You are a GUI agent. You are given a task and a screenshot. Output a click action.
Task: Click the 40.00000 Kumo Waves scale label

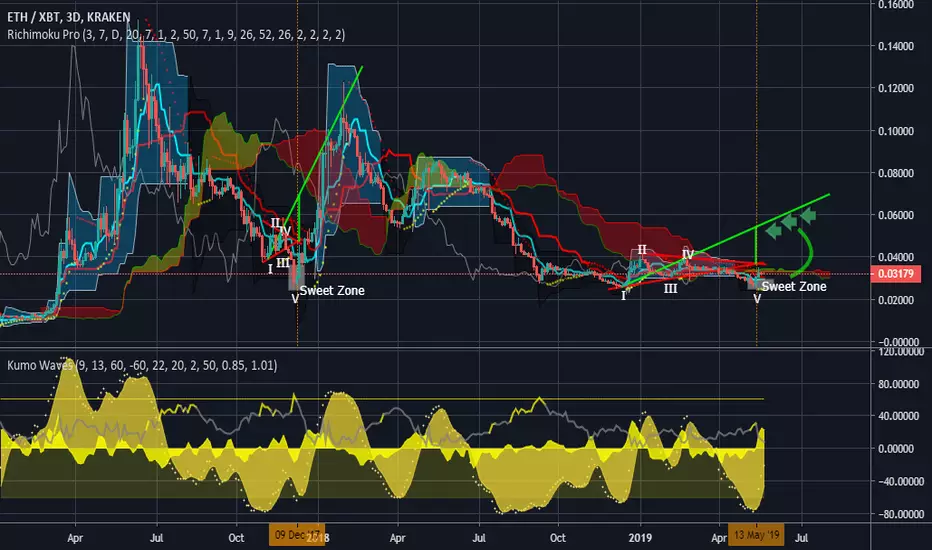898,416
